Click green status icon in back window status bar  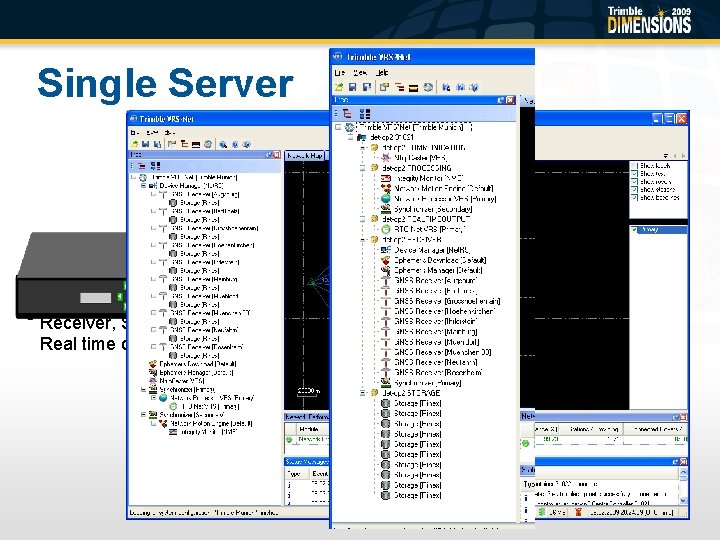542,512
